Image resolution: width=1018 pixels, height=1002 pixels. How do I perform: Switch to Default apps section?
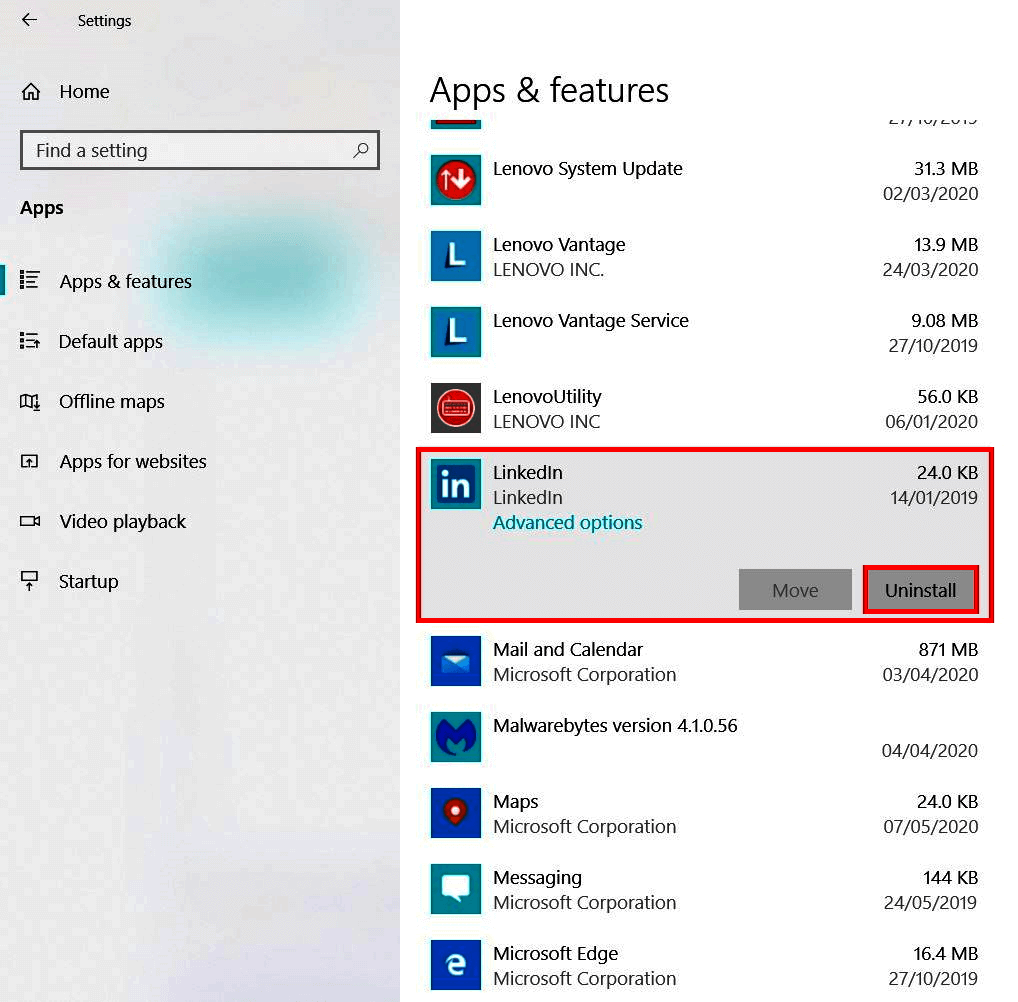click(112, 341)
